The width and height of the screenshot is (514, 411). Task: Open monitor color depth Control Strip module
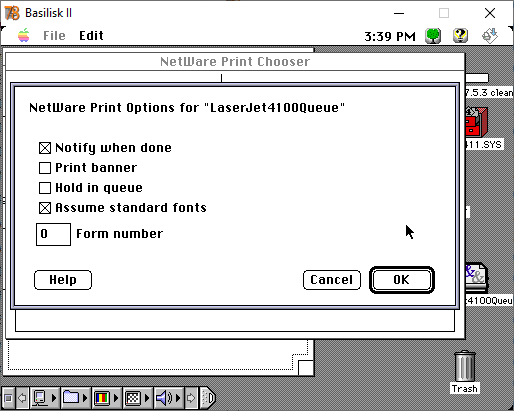tap(102, 398)
